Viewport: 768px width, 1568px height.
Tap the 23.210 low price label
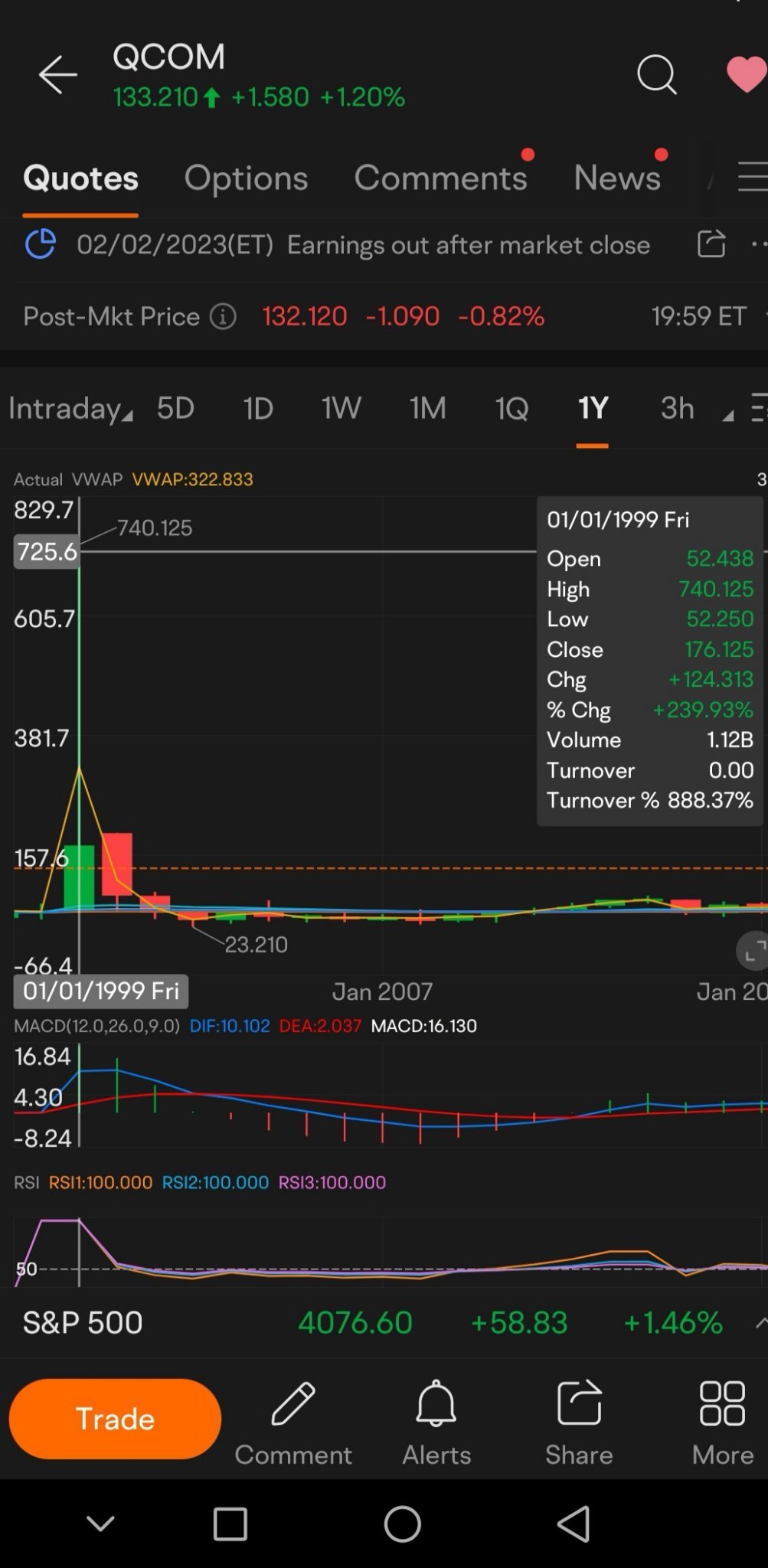[x=256, y=944]
